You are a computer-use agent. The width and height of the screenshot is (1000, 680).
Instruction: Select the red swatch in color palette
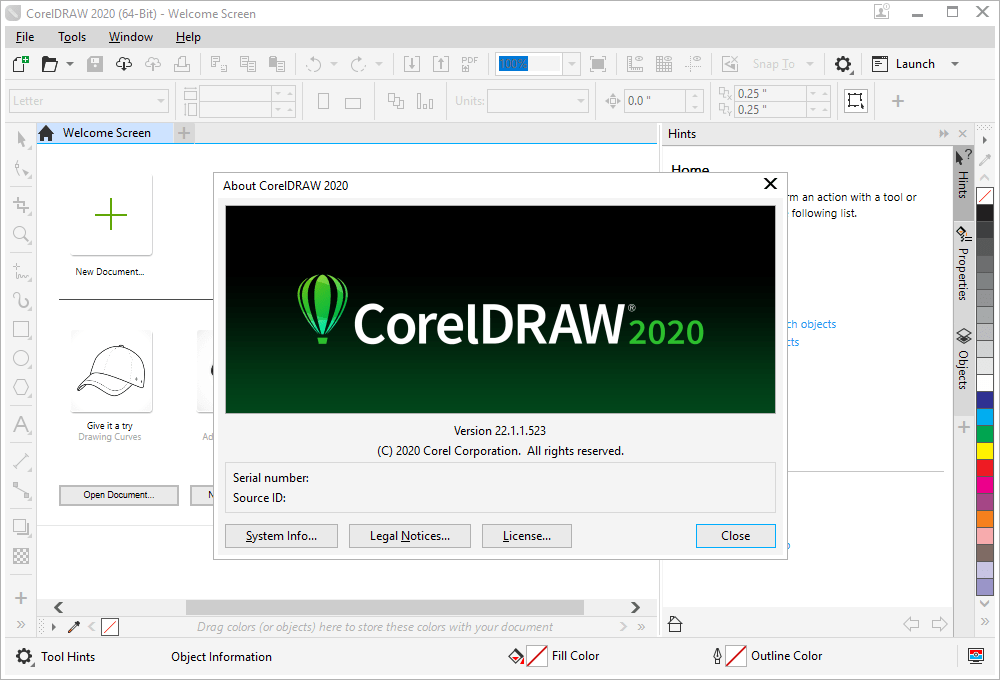(x=985, y=468)
